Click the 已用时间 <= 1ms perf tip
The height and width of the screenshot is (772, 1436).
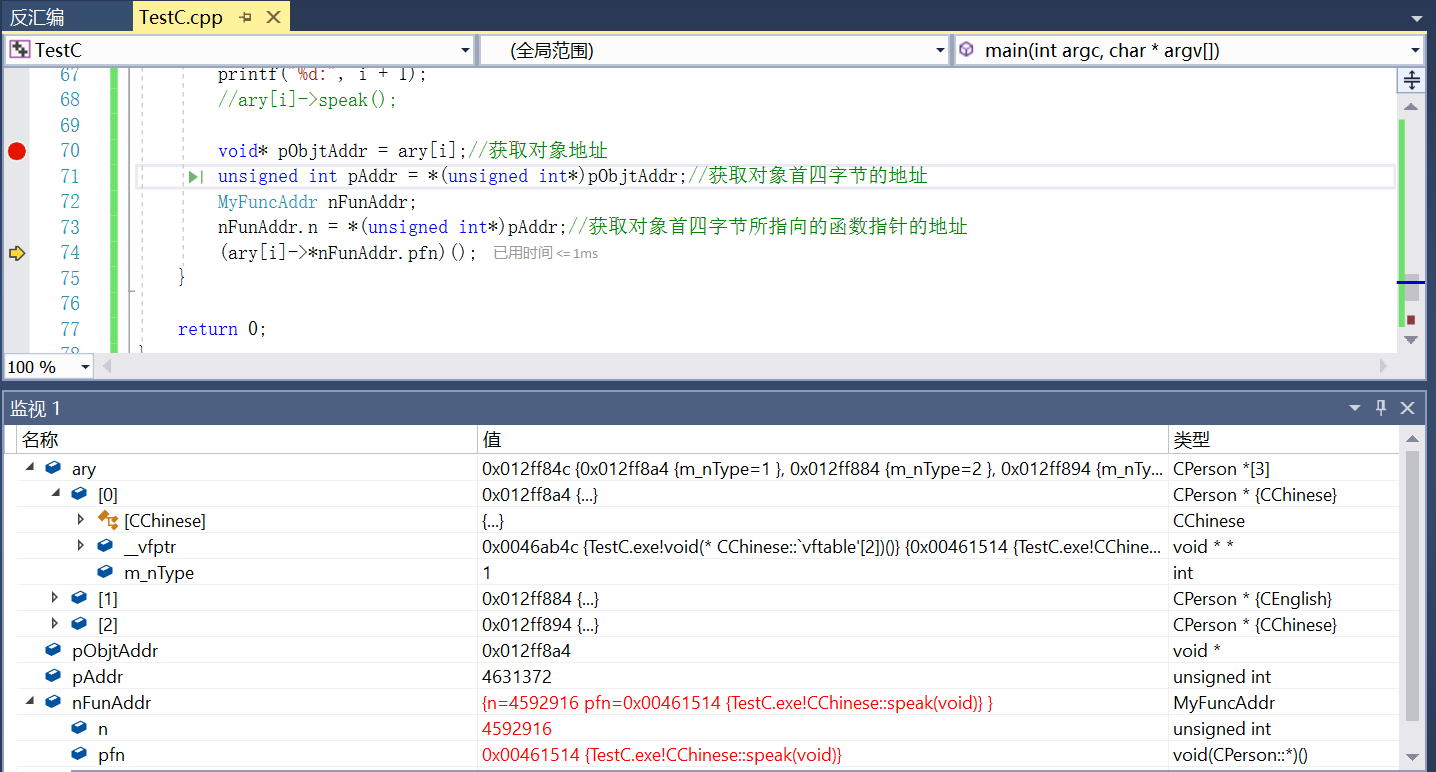(x=546, y=253)
